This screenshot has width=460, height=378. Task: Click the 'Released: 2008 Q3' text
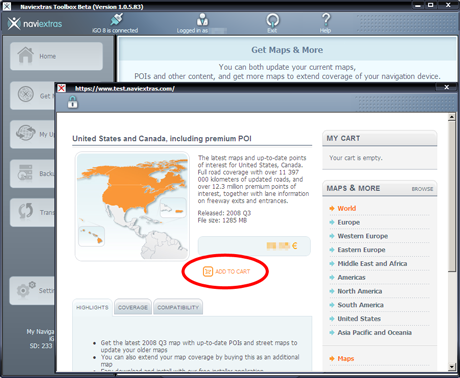pyautogui.click(x=224, y=213)
